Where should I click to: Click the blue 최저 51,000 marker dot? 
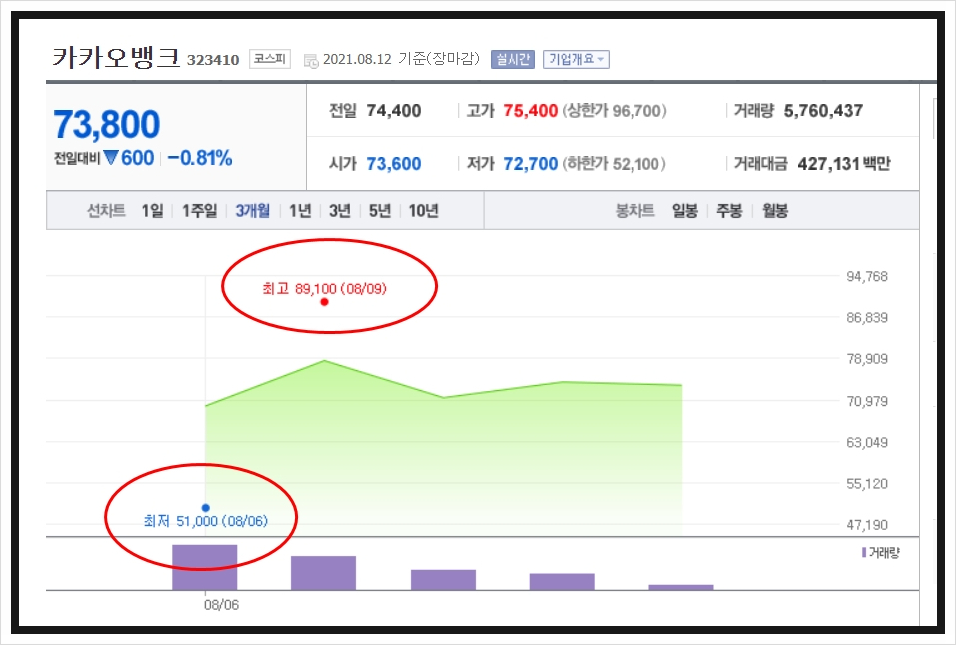pos(205,508)
